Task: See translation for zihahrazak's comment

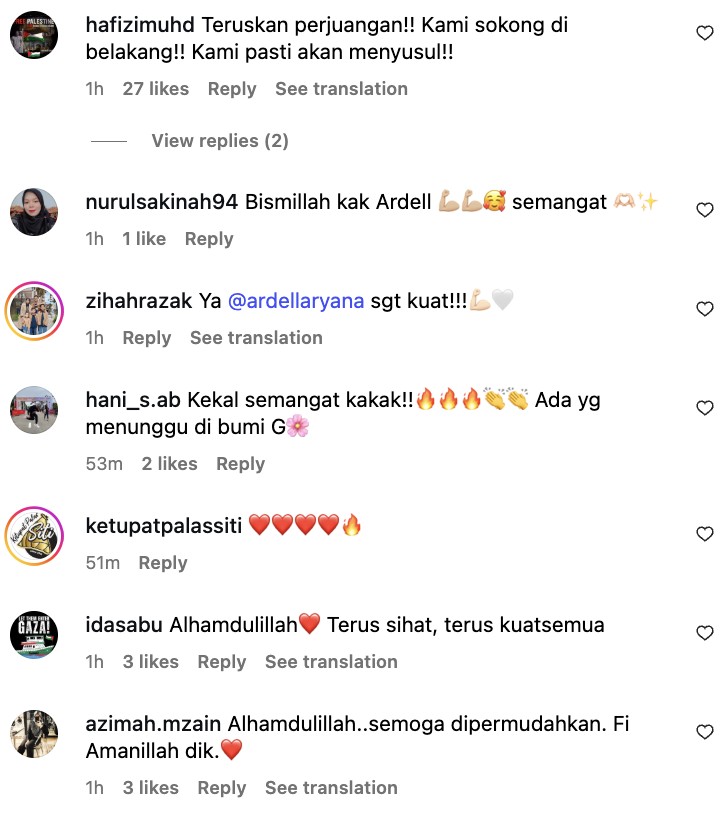Action: pos(256,338)
